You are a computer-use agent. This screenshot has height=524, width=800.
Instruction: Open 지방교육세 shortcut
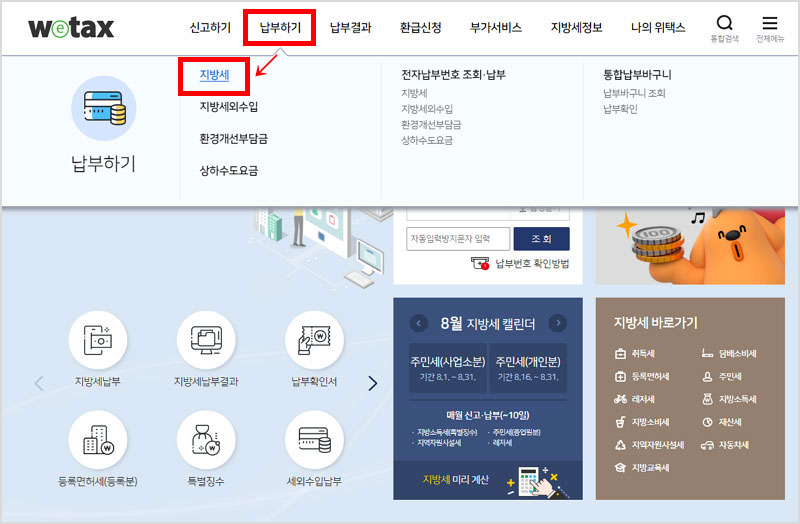click(x=642, y=467)
